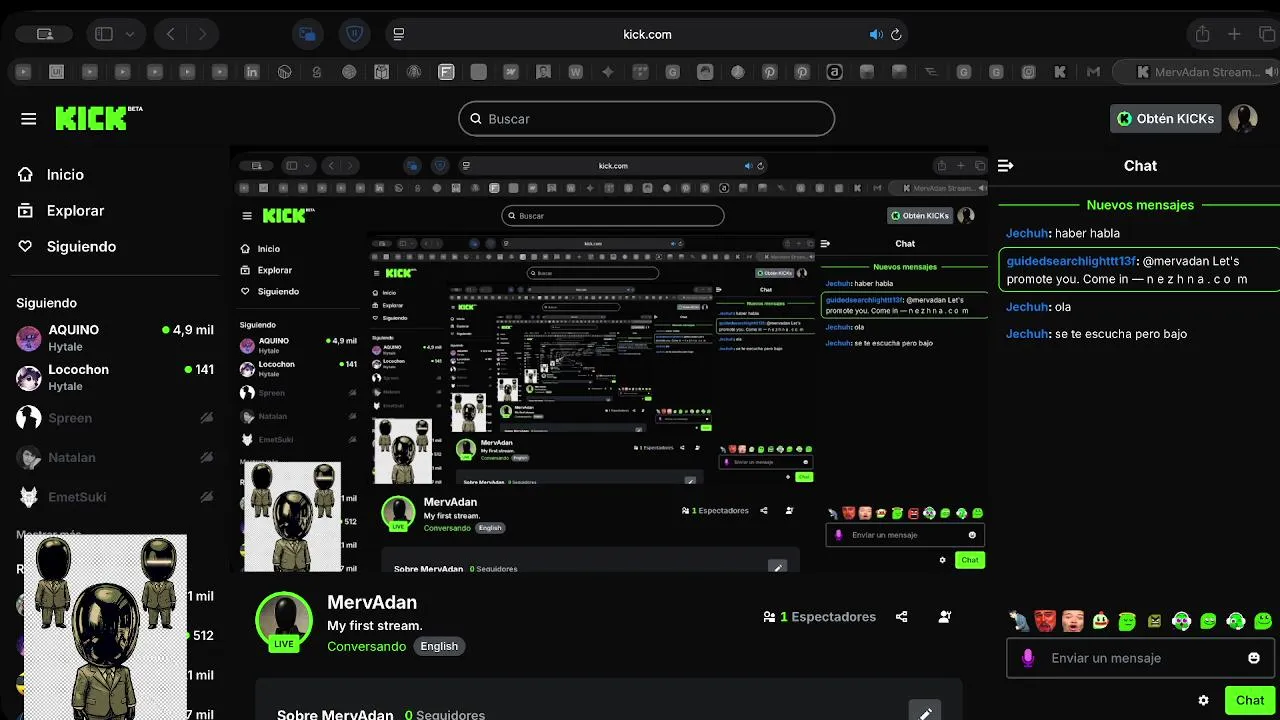Expand the chevron next to the sidebar button
1280x720 pixels.
click(x=130, y=34)
